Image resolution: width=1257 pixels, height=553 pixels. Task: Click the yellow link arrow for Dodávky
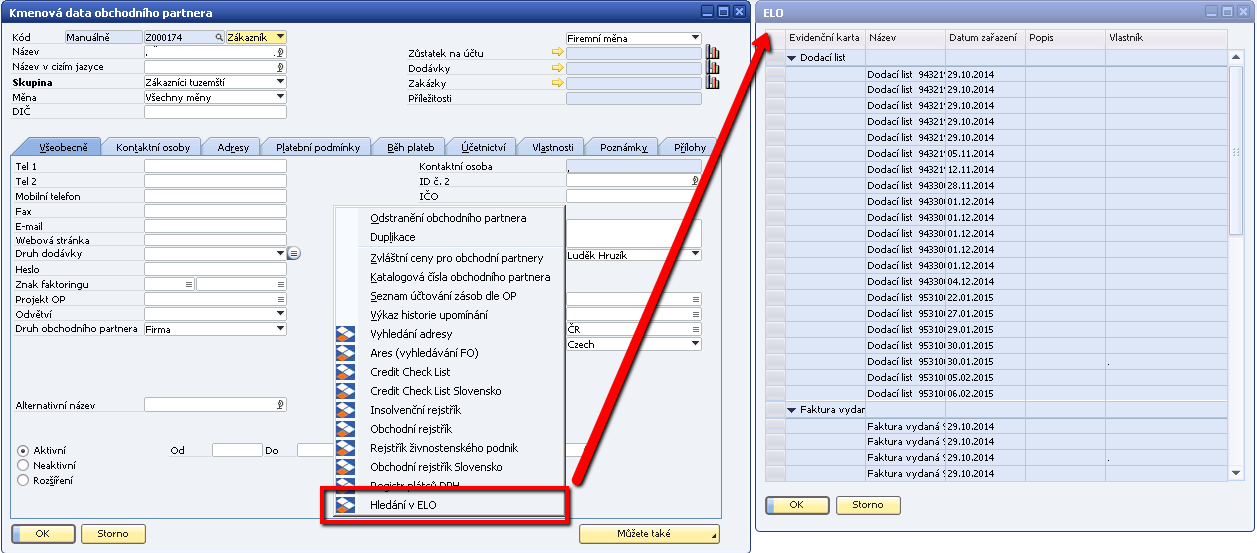point(557,68)
